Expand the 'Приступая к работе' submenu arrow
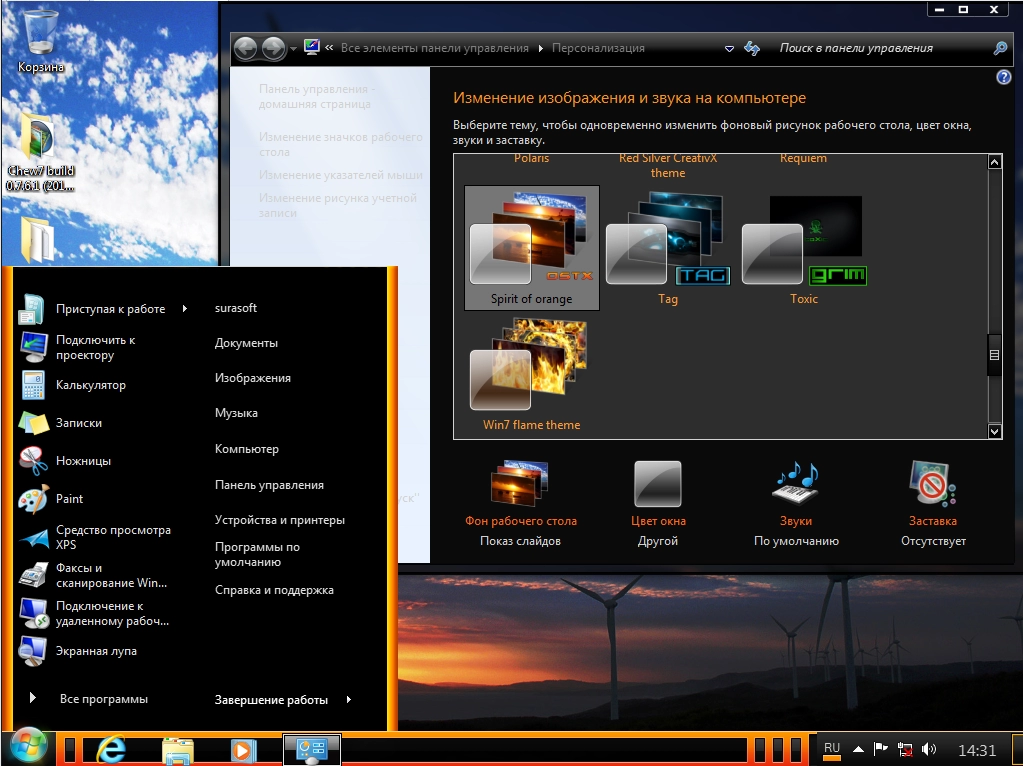This screenshot has width=1023, height=766. (185, 309)
